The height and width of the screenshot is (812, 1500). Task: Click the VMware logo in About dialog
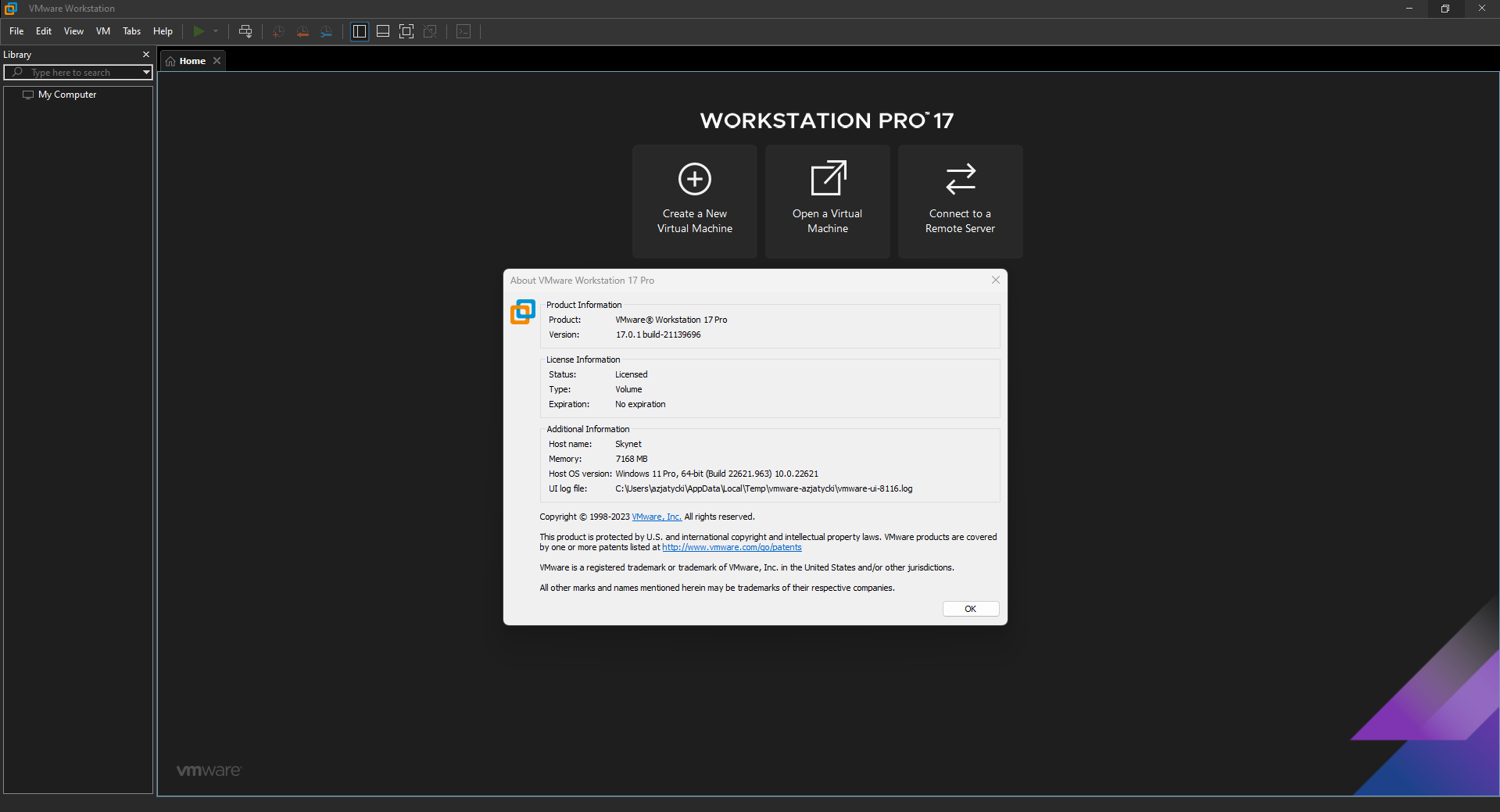[x=523, y=312]
